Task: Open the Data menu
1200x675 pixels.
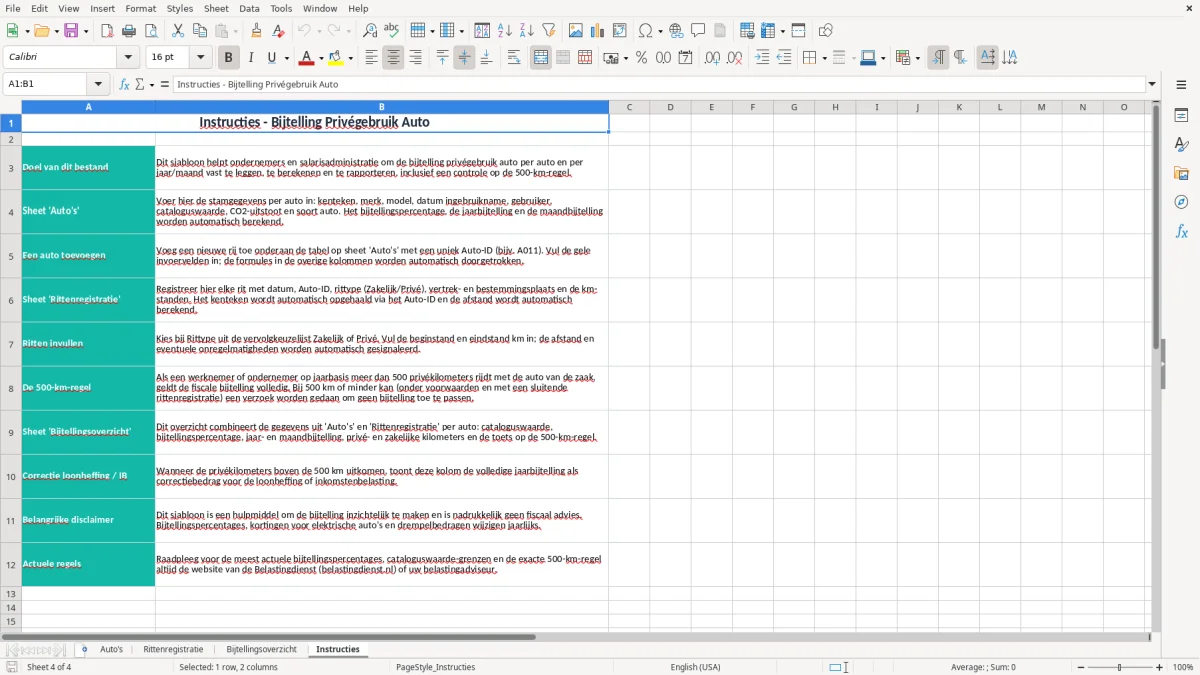Action: click(x=249, y=8)
